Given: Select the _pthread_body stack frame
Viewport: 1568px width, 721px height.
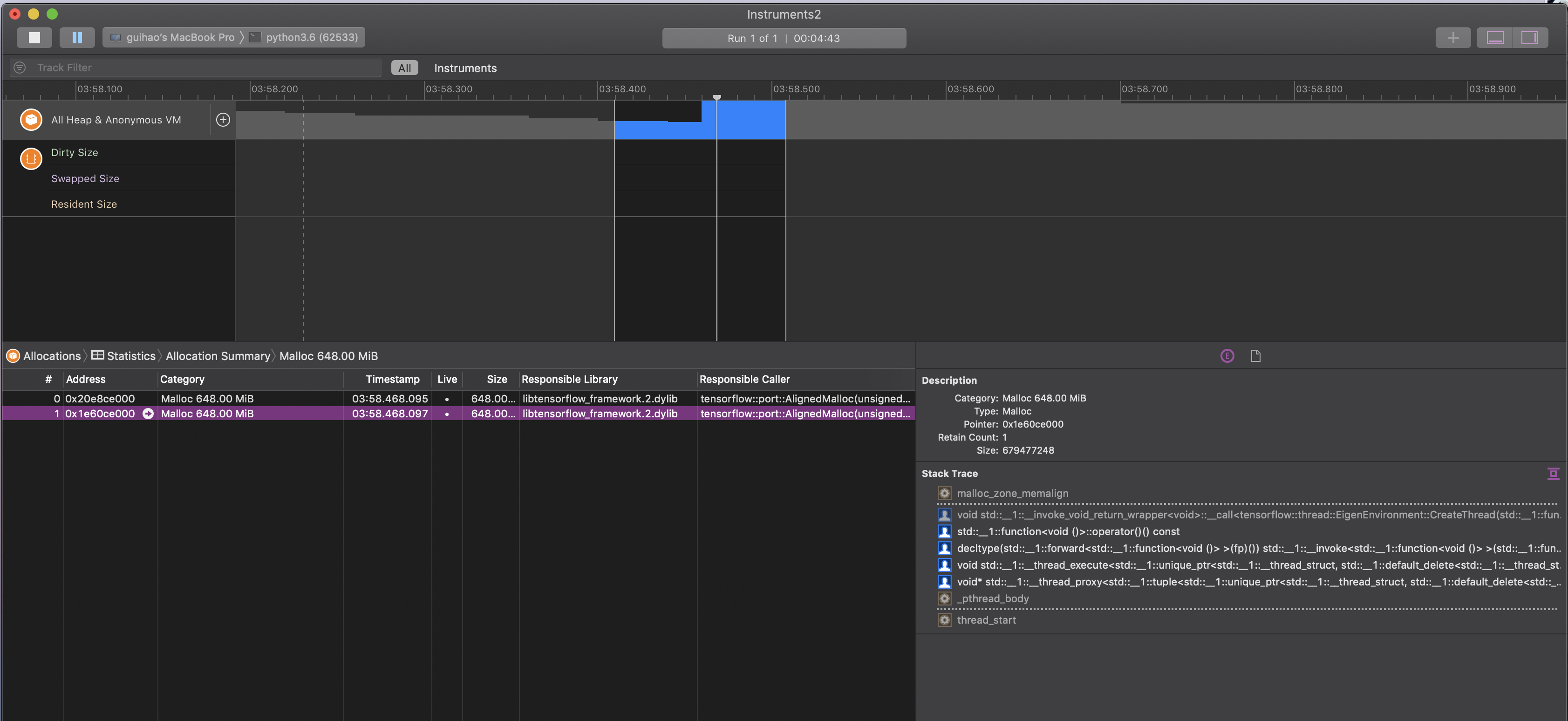Looking at the screenshot, I should [993, 599].
